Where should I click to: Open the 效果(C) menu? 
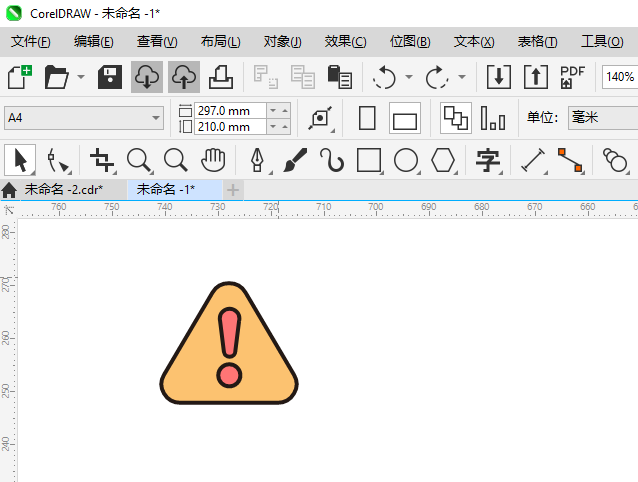[345, 41]
